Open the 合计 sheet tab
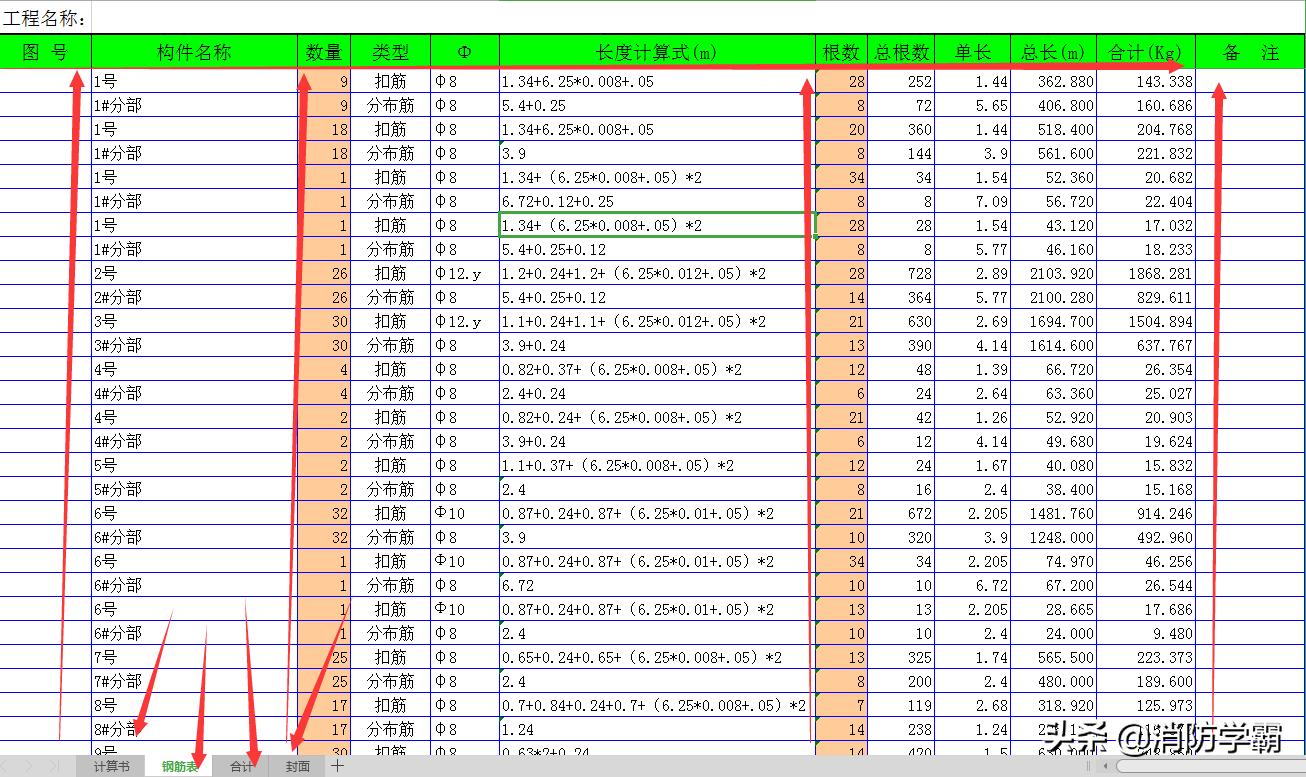1306x777 pixels. (x=240, y=765)
